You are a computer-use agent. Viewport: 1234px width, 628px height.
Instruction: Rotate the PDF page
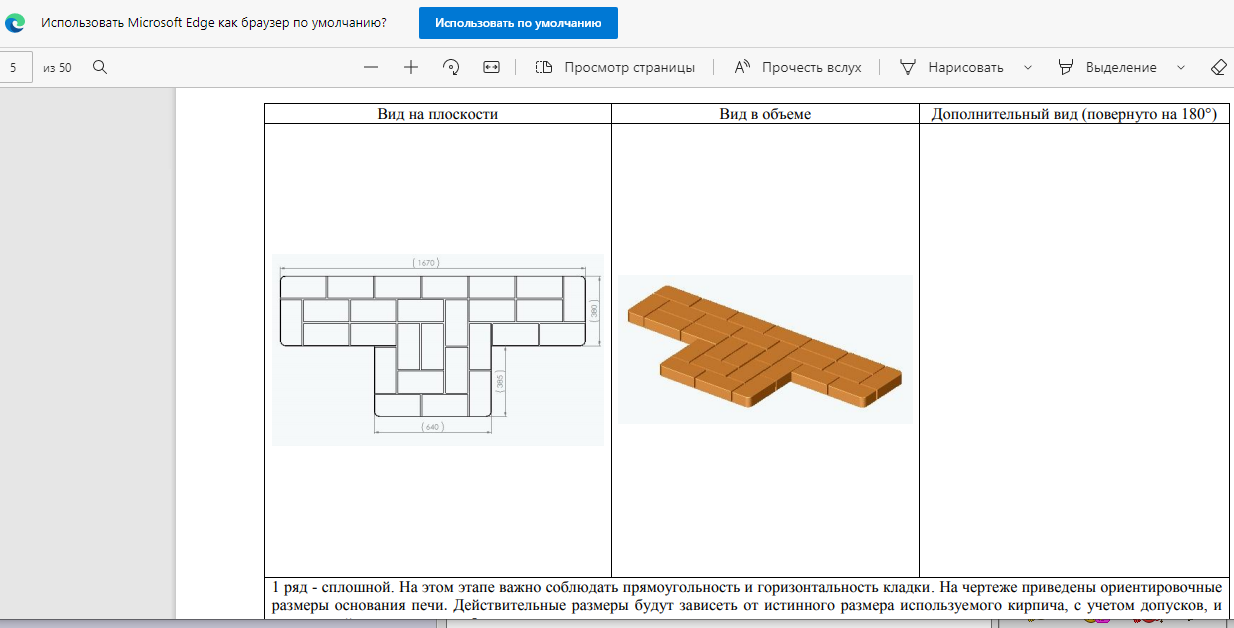[451, 67]
